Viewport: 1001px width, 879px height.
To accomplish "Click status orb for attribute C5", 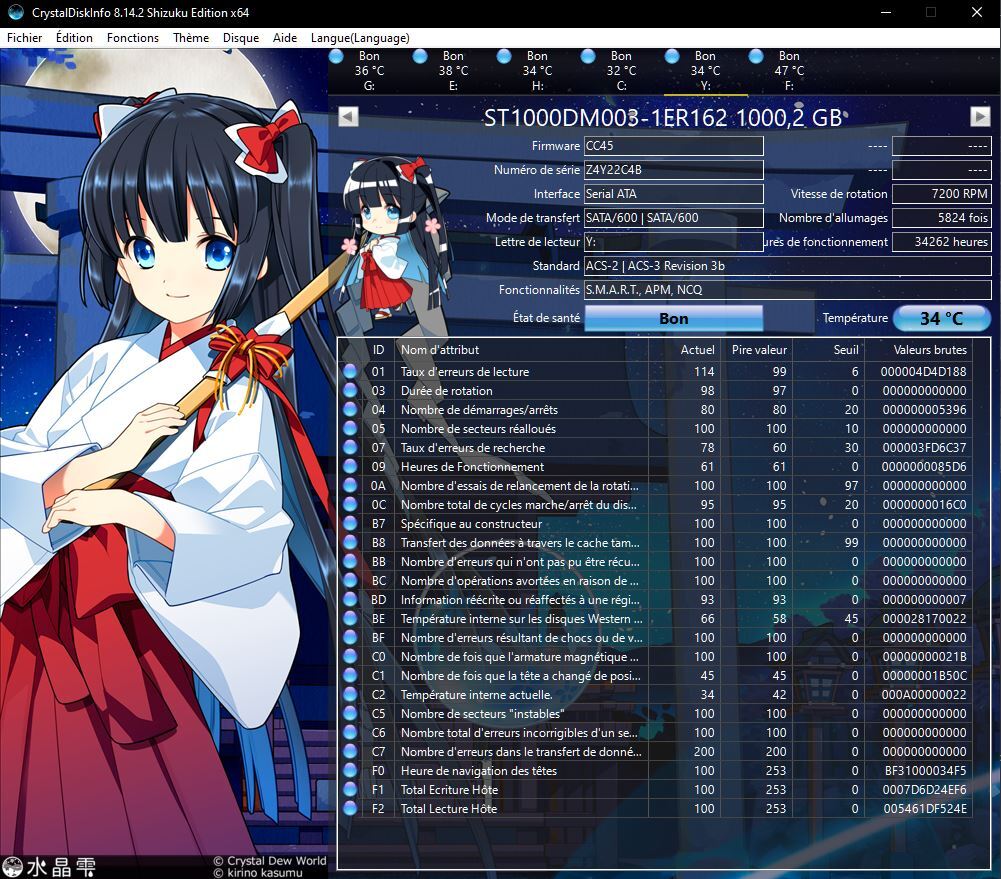I will click(x=350, y=714).
